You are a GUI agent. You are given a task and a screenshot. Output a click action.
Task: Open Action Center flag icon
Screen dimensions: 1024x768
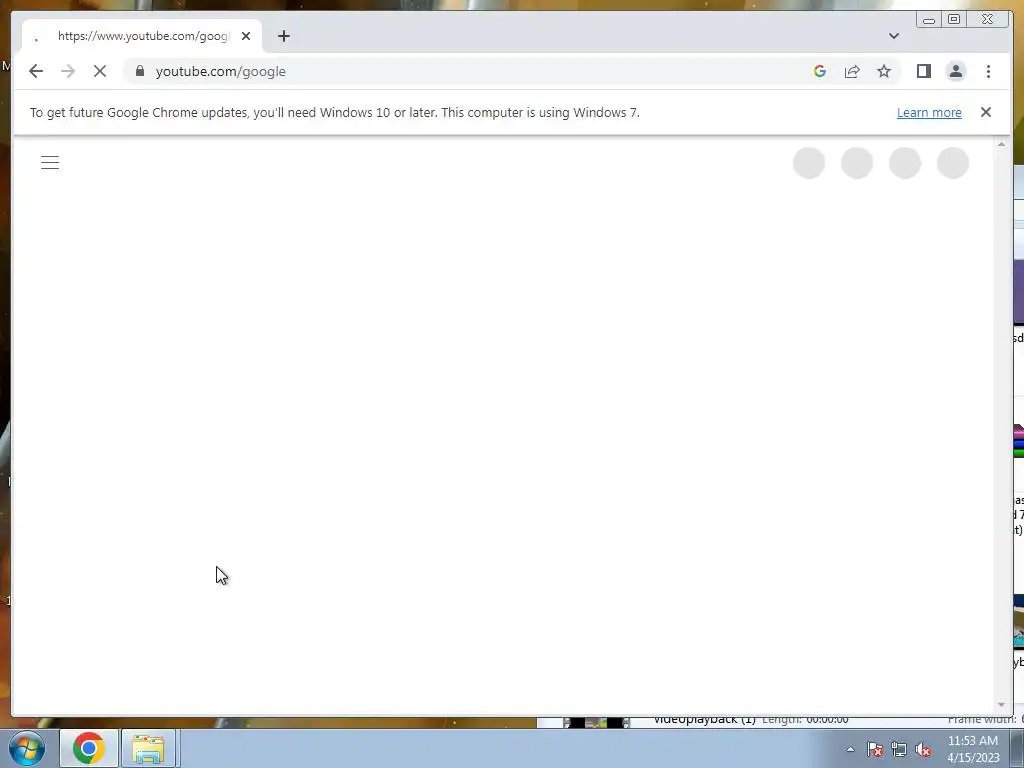pos(875,749)
